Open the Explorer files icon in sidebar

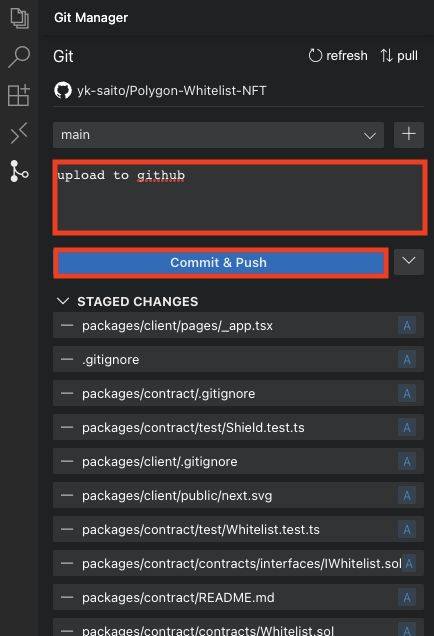(19, 18)
